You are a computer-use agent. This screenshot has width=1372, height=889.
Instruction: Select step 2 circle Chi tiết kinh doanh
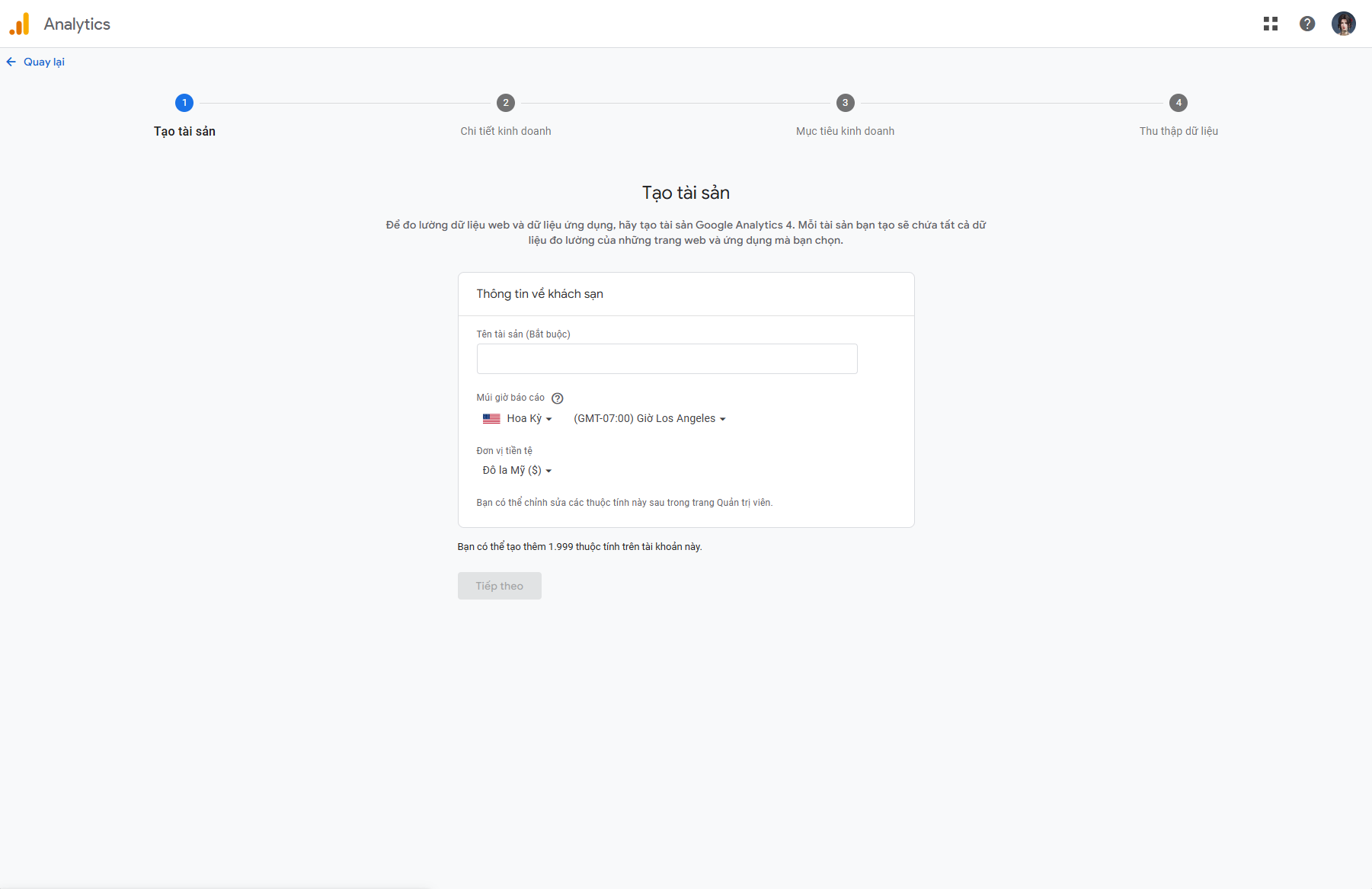click(x=506, y=103)
